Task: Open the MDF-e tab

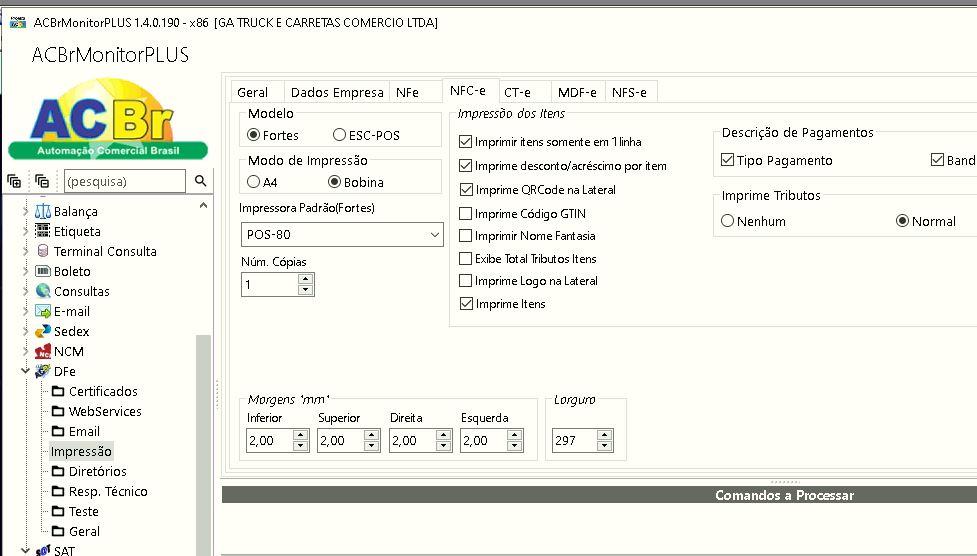Action: [577, 92]
